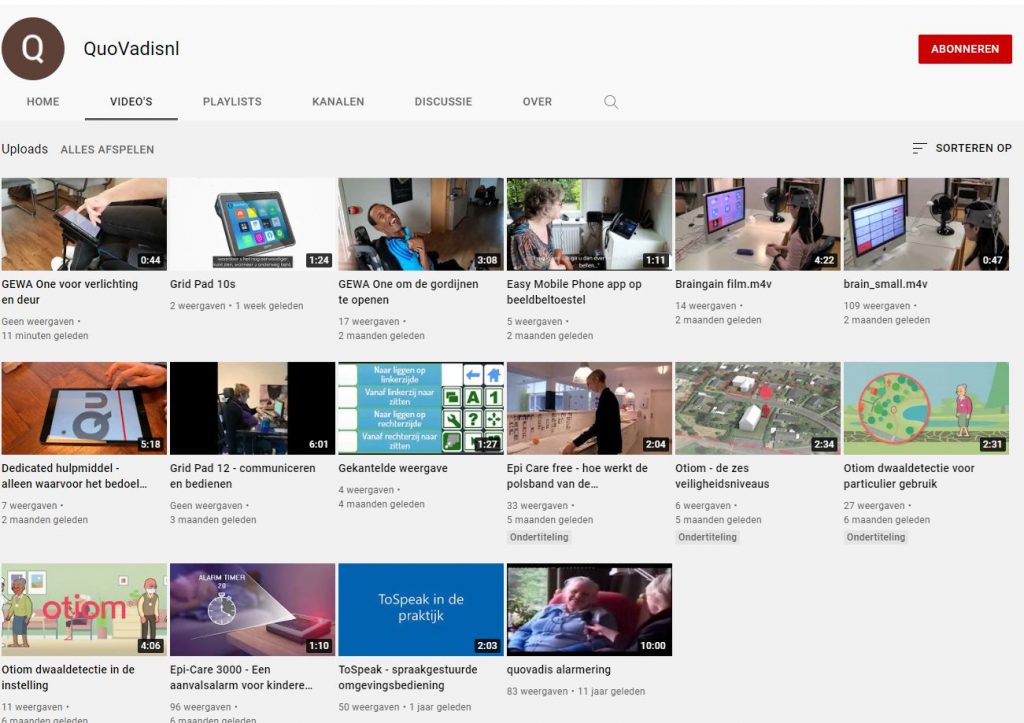The height and width of the screenshot is (723, 1024).
Task: Open Grid Pad 12 communiceren thumbnail
Action: (252, 408)
